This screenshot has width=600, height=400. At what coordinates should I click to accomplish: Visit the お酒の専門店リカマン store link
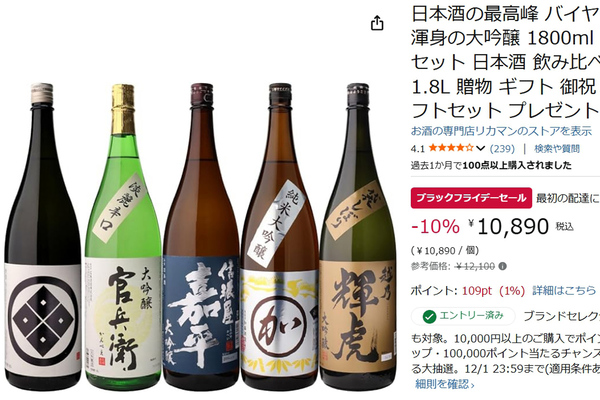(501, 131)
